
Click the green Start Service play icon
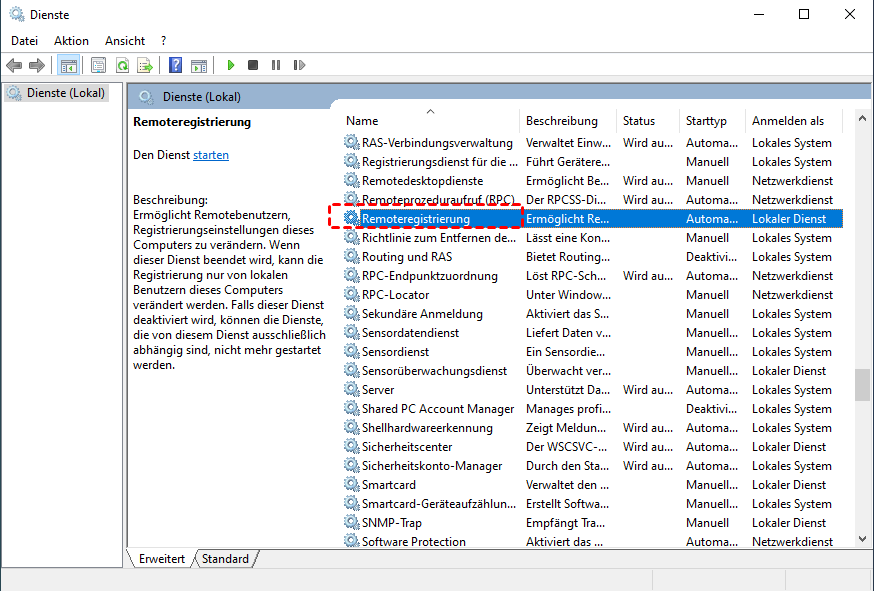click(x=230, y=65)
